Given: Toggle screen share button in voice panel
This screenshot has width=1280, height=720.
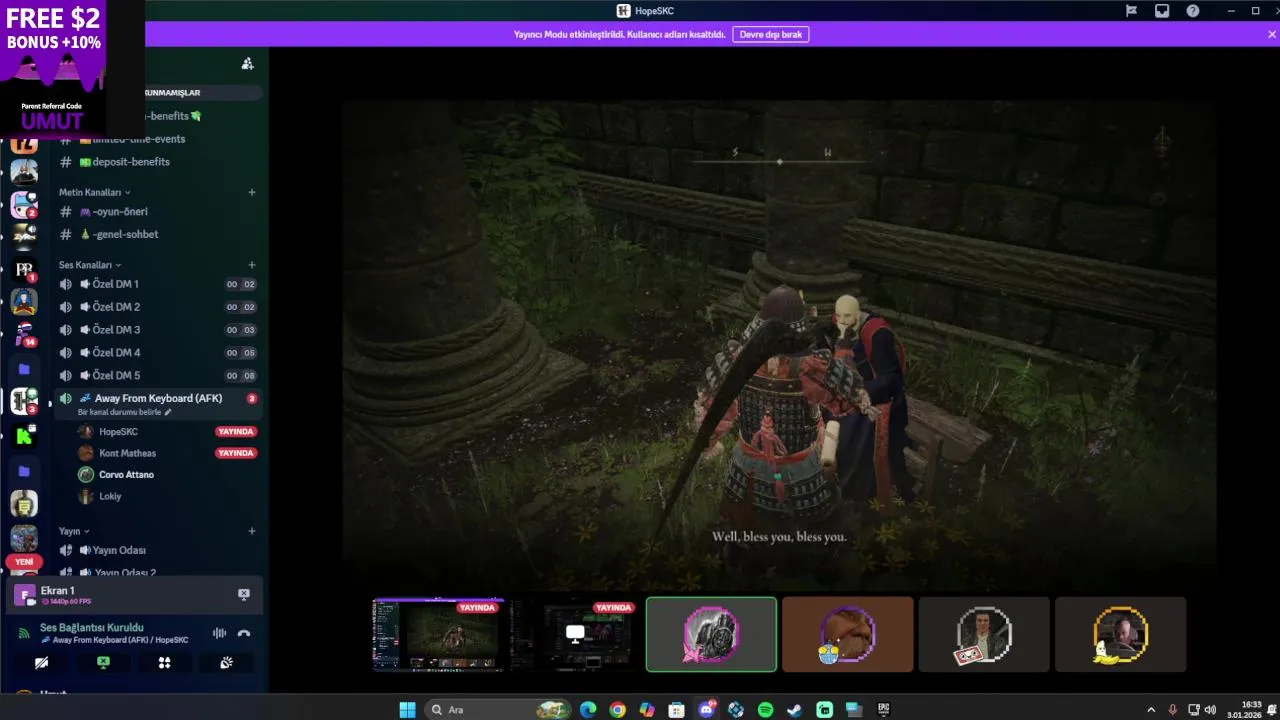Looking at the screenshot, I should click(x=103, y=662).
